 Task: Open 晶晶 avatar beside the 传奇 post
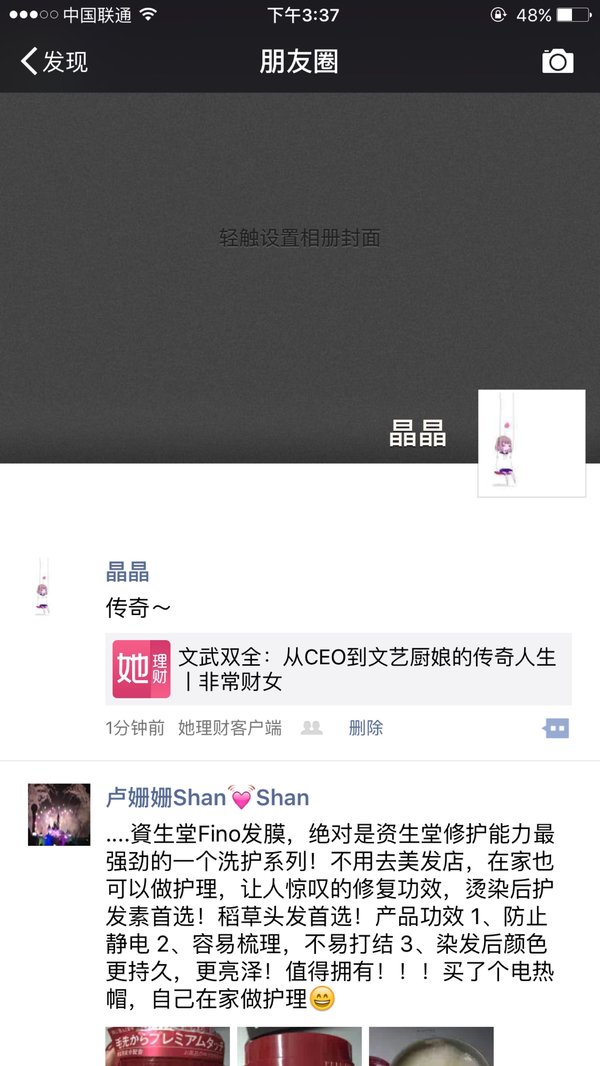tap(42, 587)
